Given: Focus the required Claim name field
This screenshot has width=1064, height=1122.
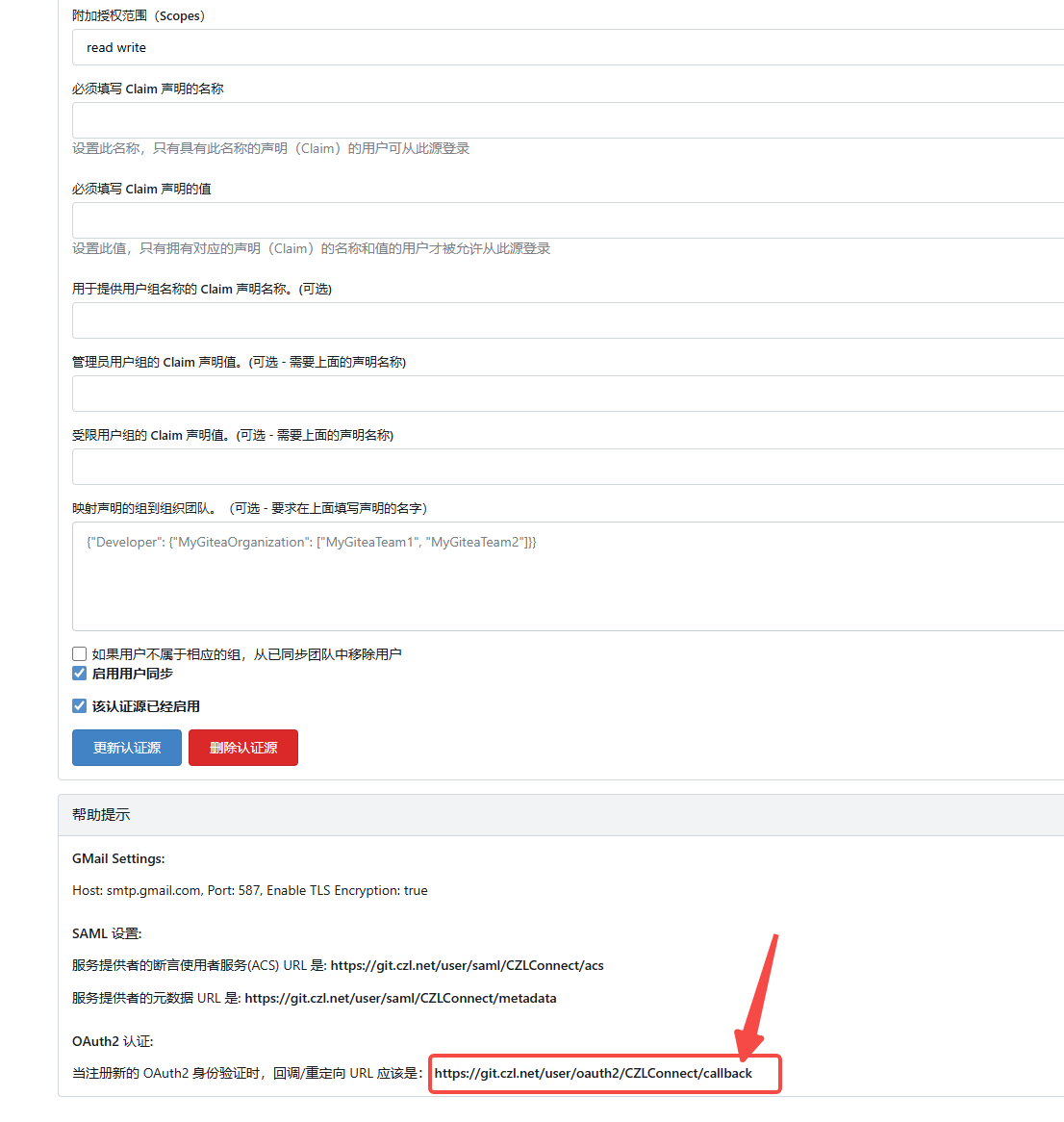Looking at the screenshot, I should point(569,120).
